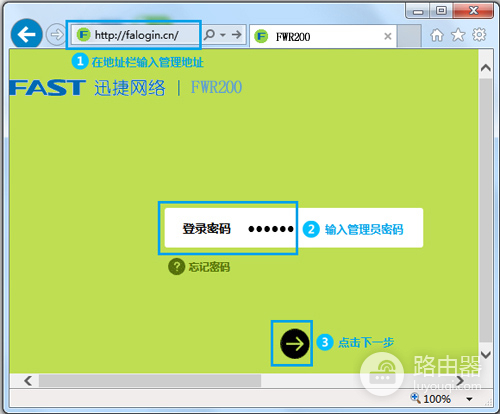Expand the 100% zoom level dropdown

469,399
